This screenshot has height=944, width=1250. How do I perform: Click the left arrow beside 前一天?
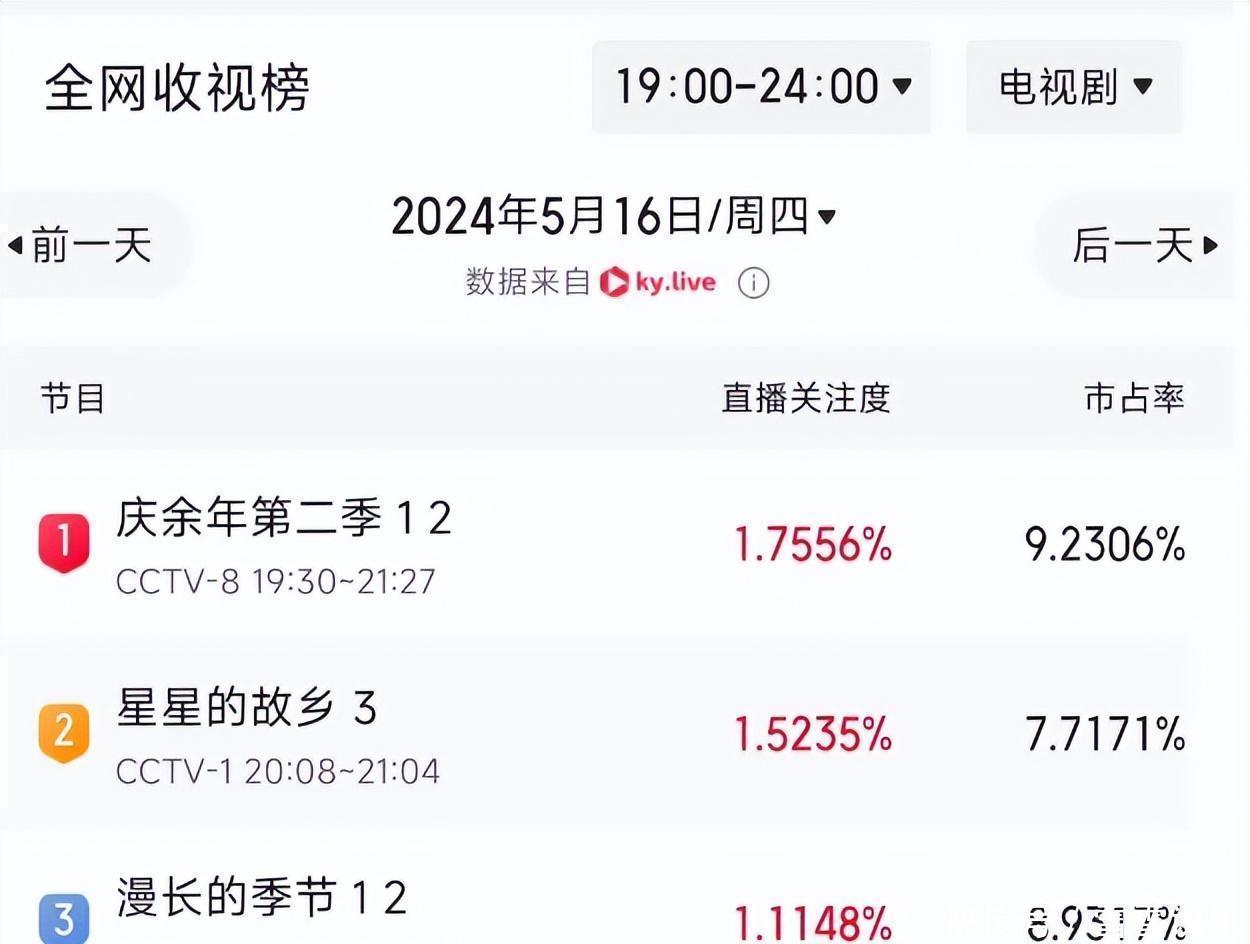point(15,245)
